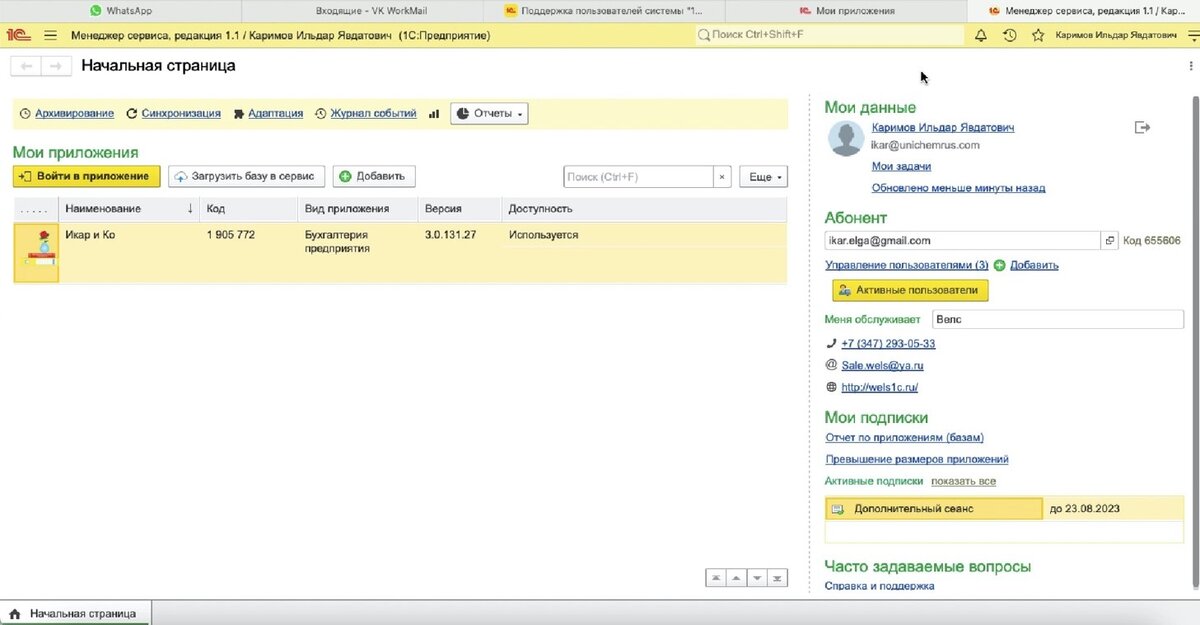Switch to the WhatsApp browser tab

pos(121,11)
